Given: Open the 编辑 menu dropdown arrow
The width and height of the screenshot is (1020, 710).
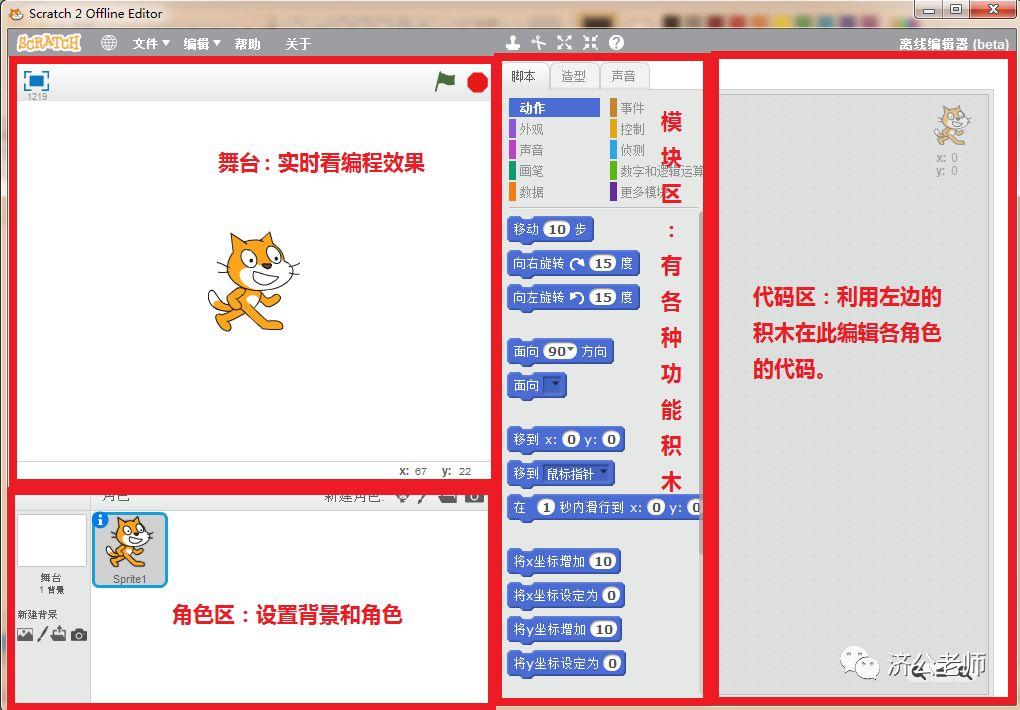Looking at the screenshot, I should (217, 43).
